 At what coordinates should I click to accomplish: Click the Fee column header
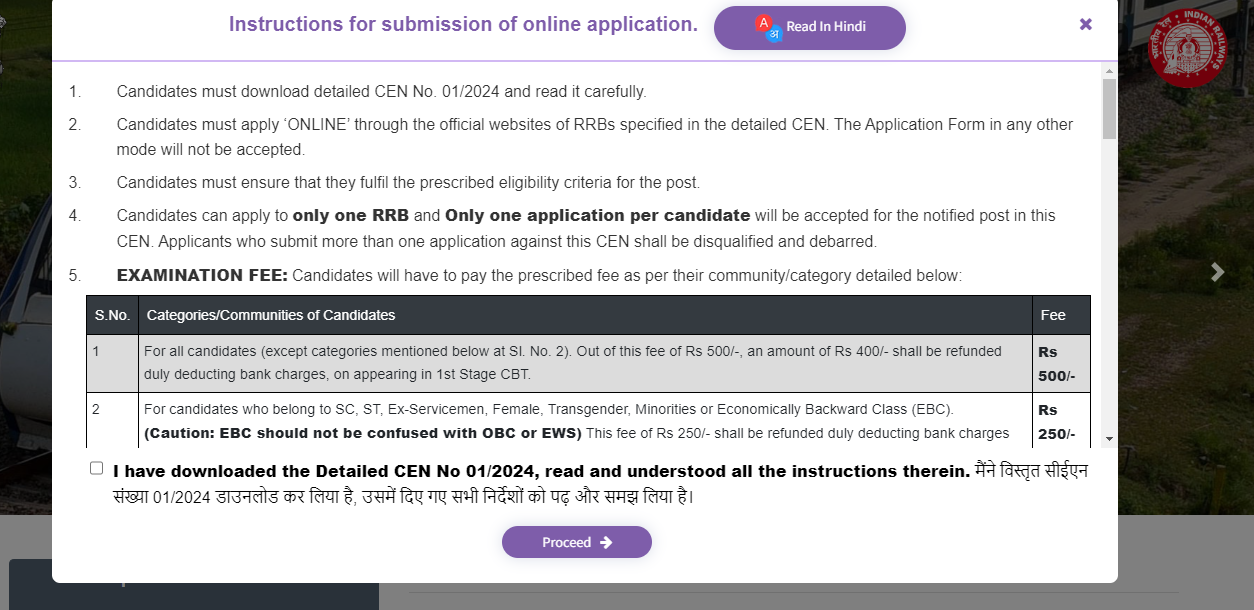(1053, 315)
